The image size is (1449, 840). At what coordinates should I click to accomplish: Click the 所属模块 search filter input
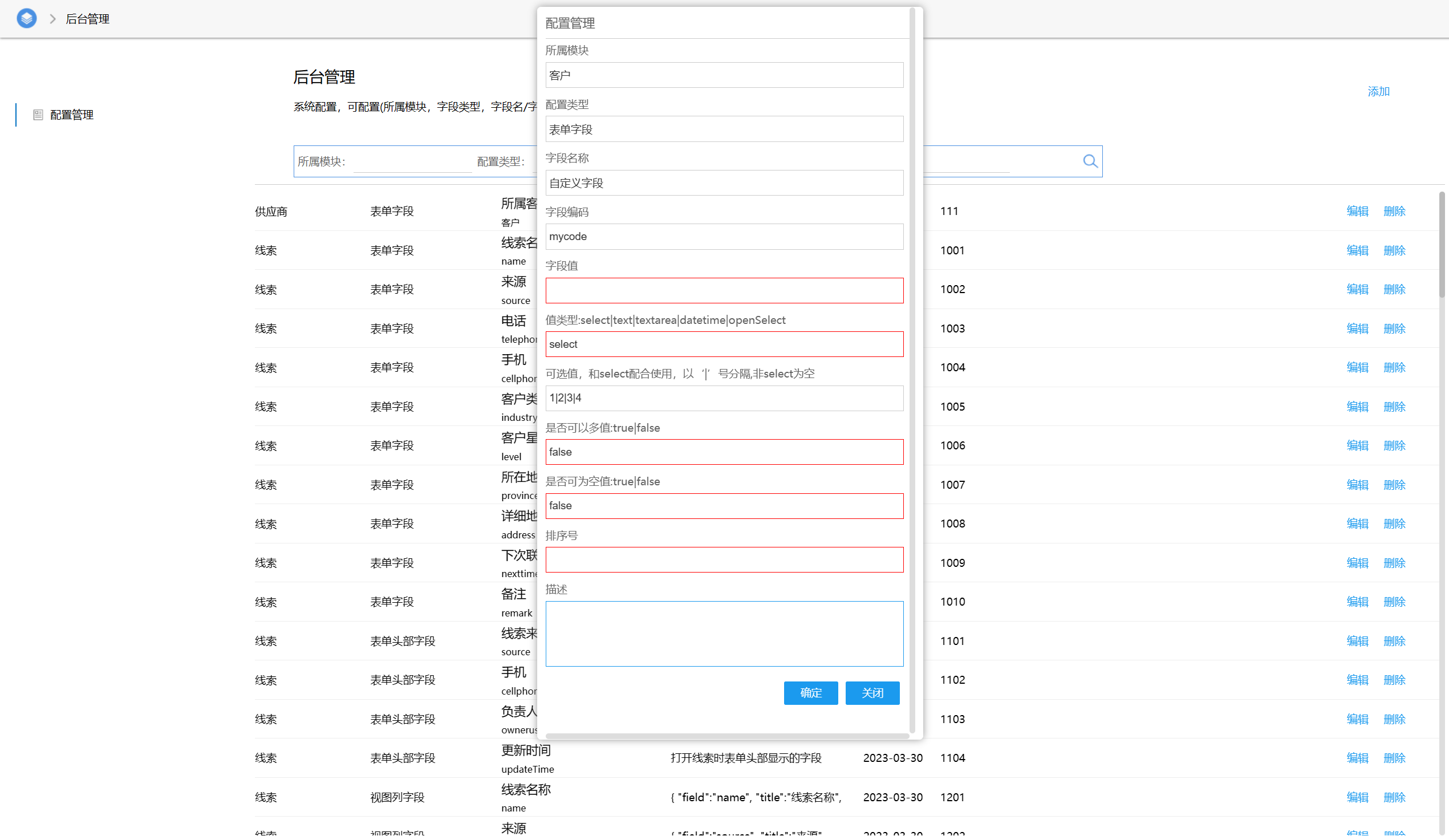click(x=412, y=161)
